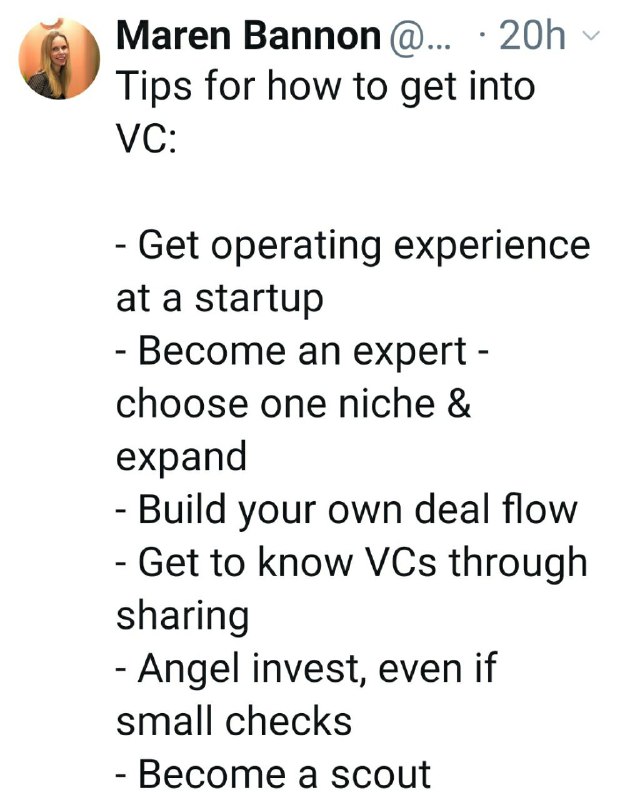Click the word 'sharing' in the tweet
The width and height of the screenshot is (620, 800).
pyautogui.click(x=183, y=617)
